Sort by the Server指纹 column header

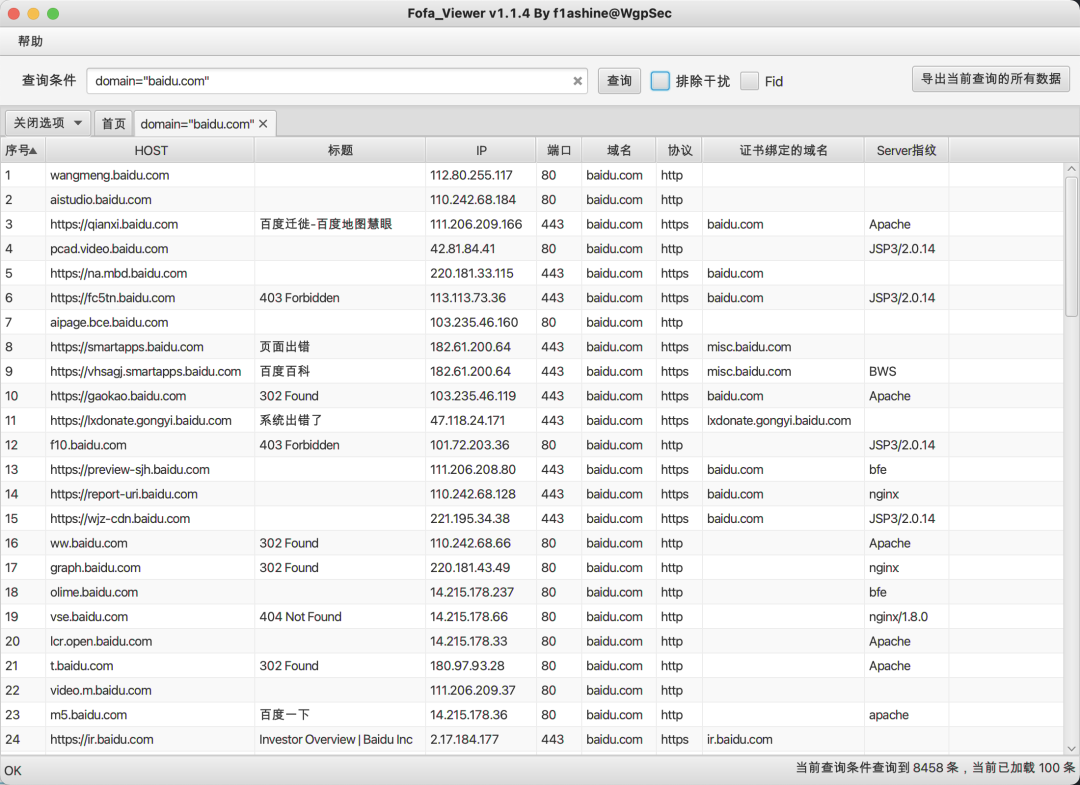click(x=906, y=150)
